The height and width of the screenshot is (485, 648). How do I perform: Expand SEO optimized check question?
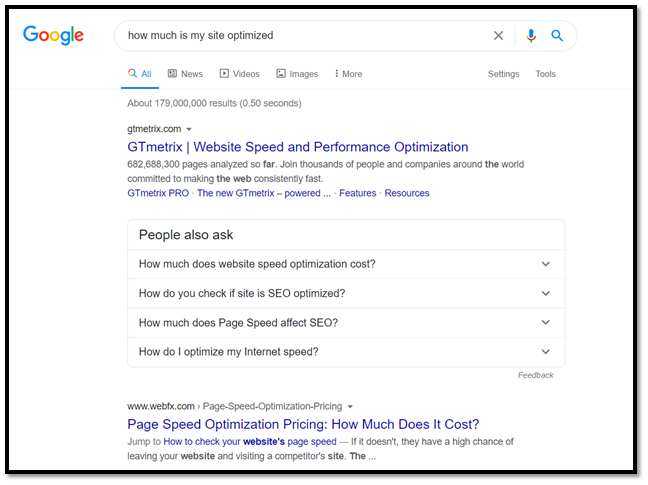tap(346, 293)
